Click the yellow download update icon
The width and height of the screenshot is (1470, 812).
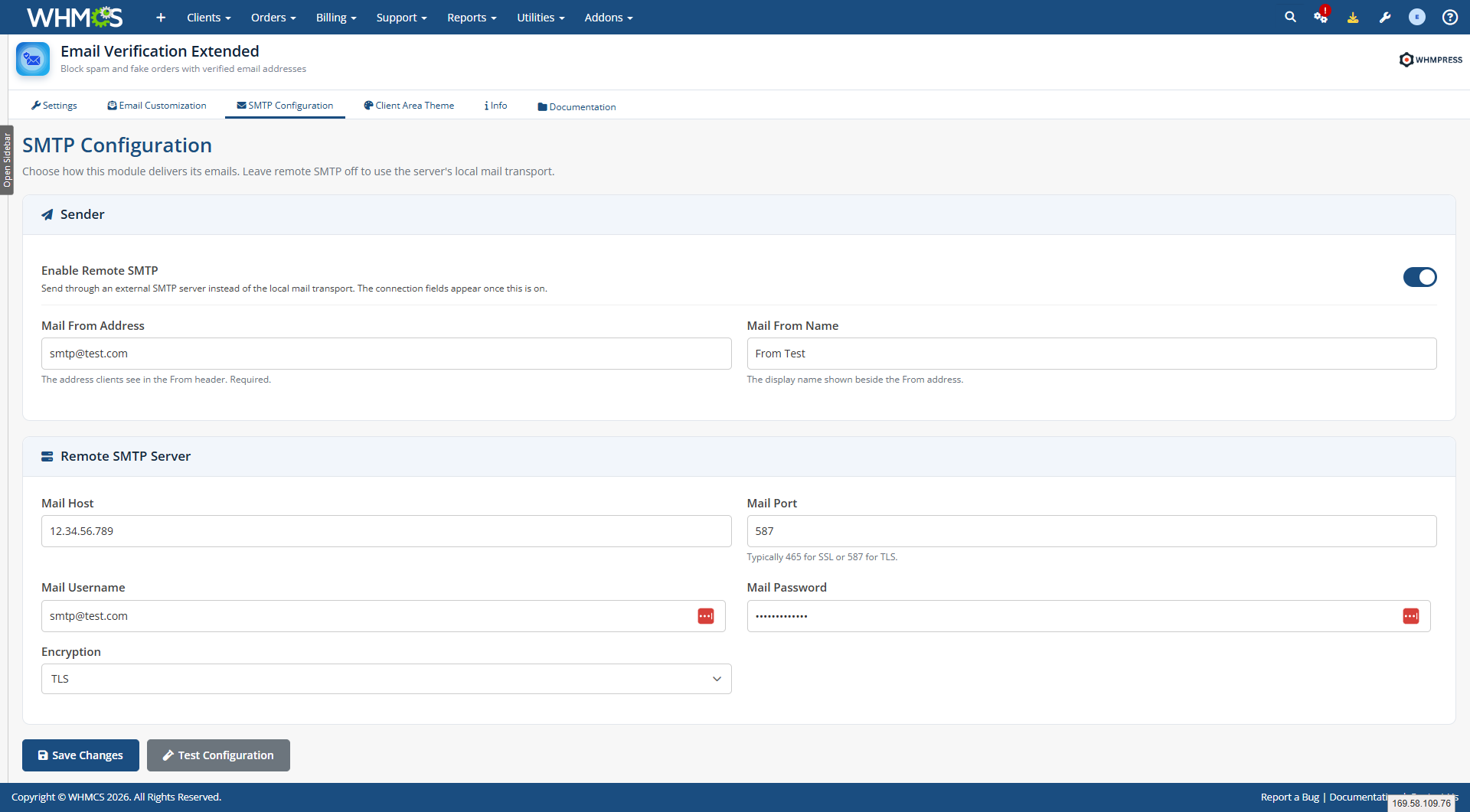[1353, 17]
